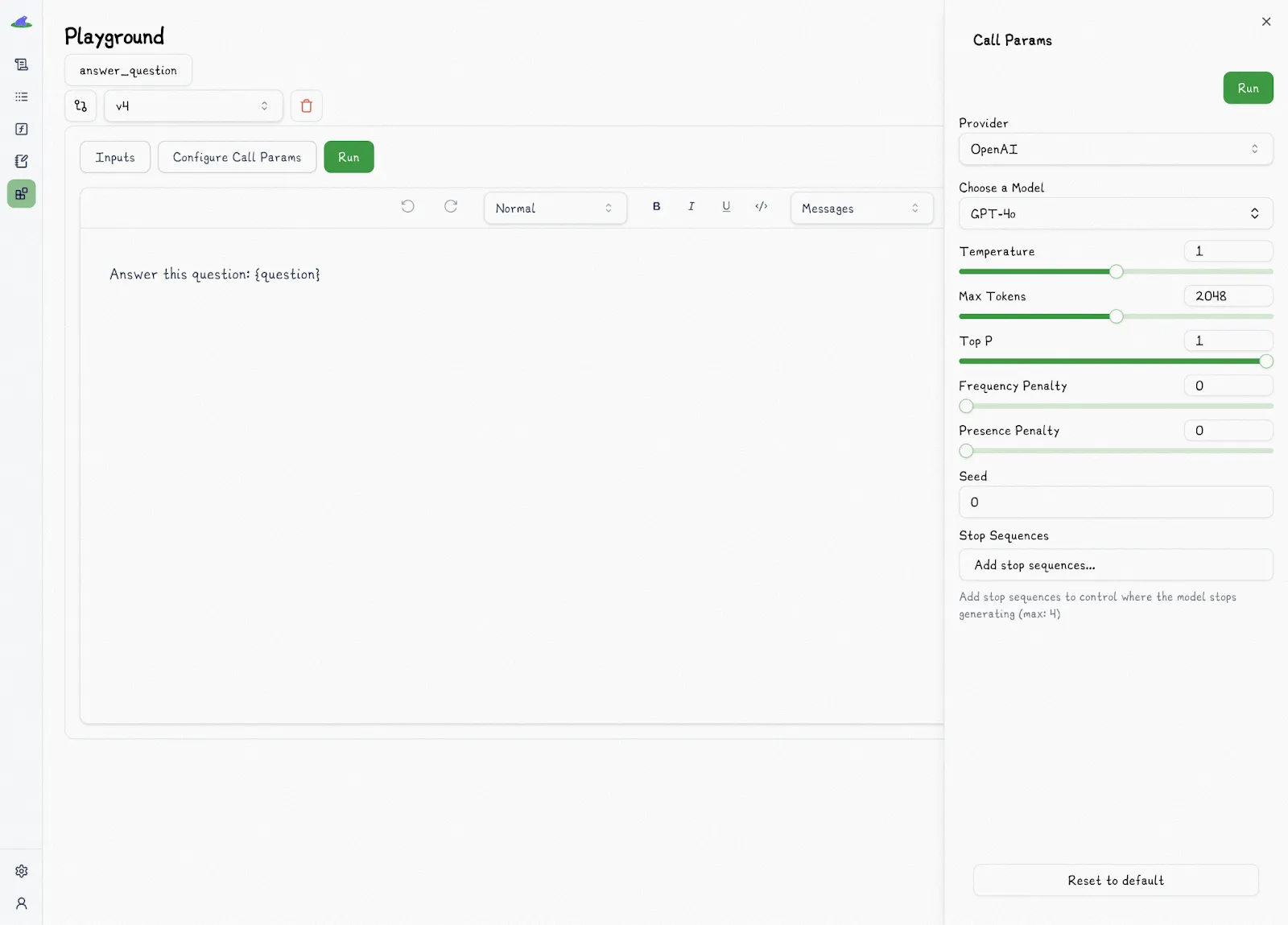Toggle the inline code formatting icon
Screen dimensions: 1288x925
[761, 207]
